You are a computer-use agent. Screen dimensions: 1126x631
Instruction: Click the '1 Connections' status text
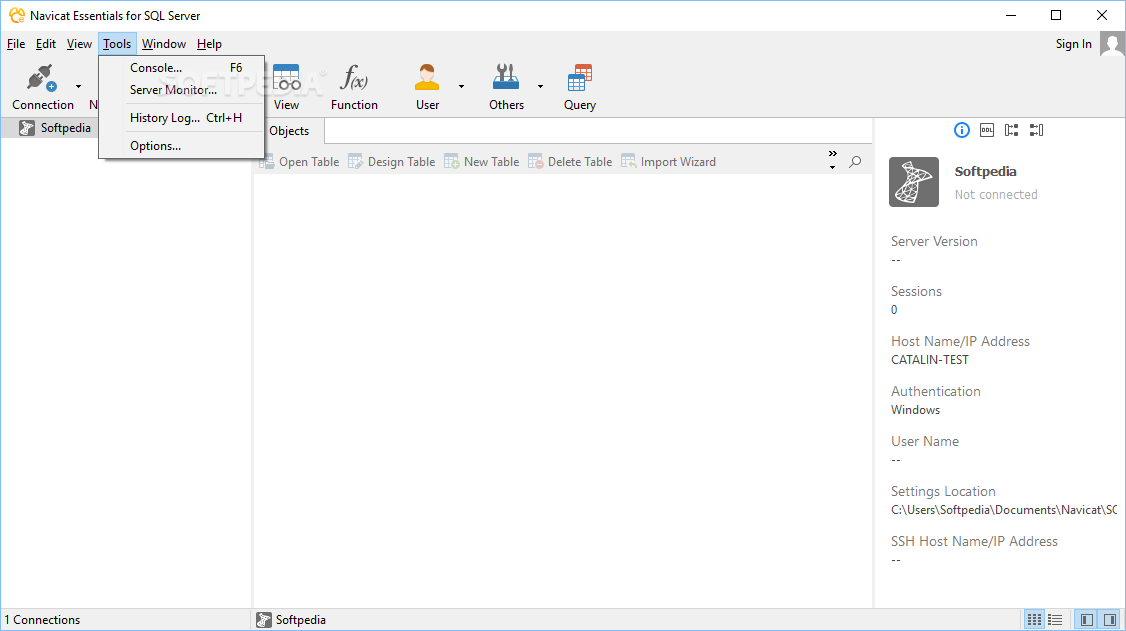point(42,620)
